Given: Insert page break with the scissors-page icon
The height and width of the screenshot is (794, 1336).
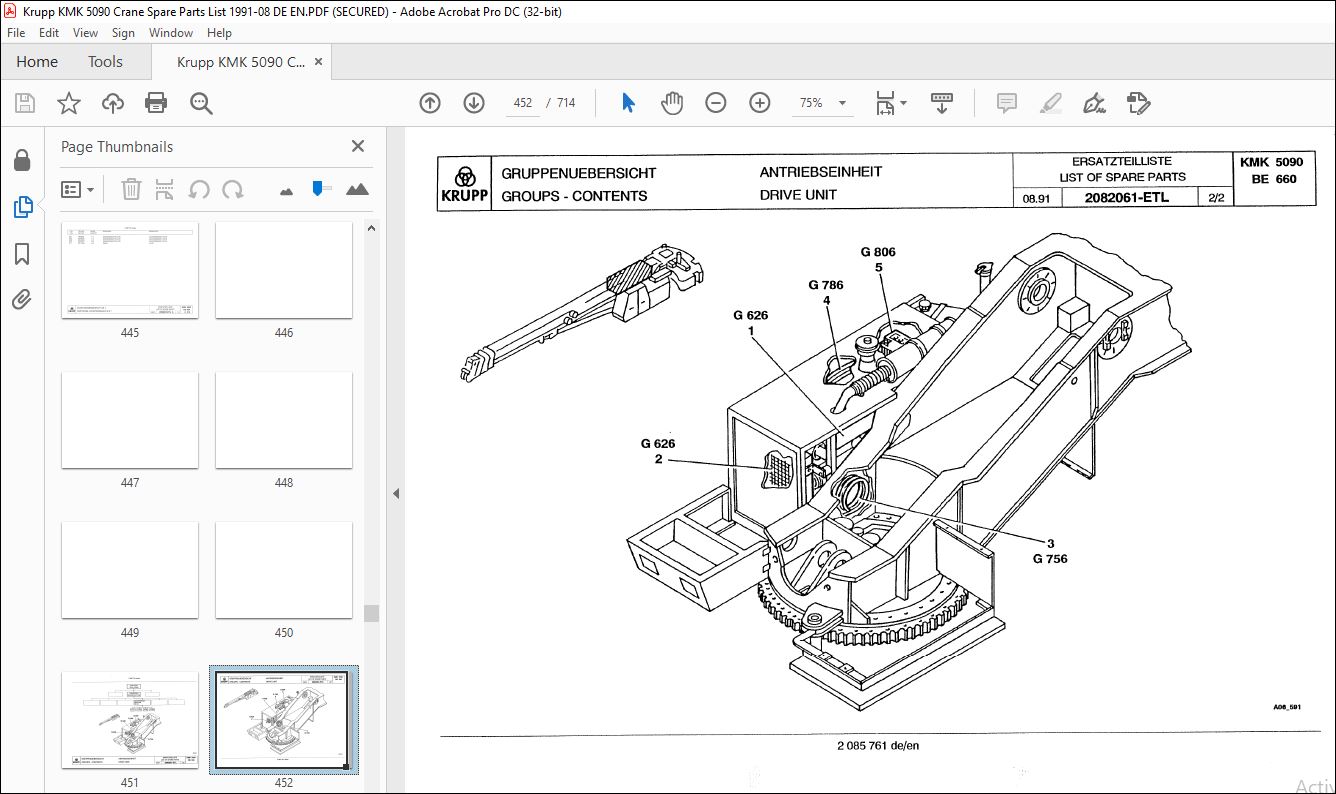Looking at the screenshot, I should pos(166,188).
